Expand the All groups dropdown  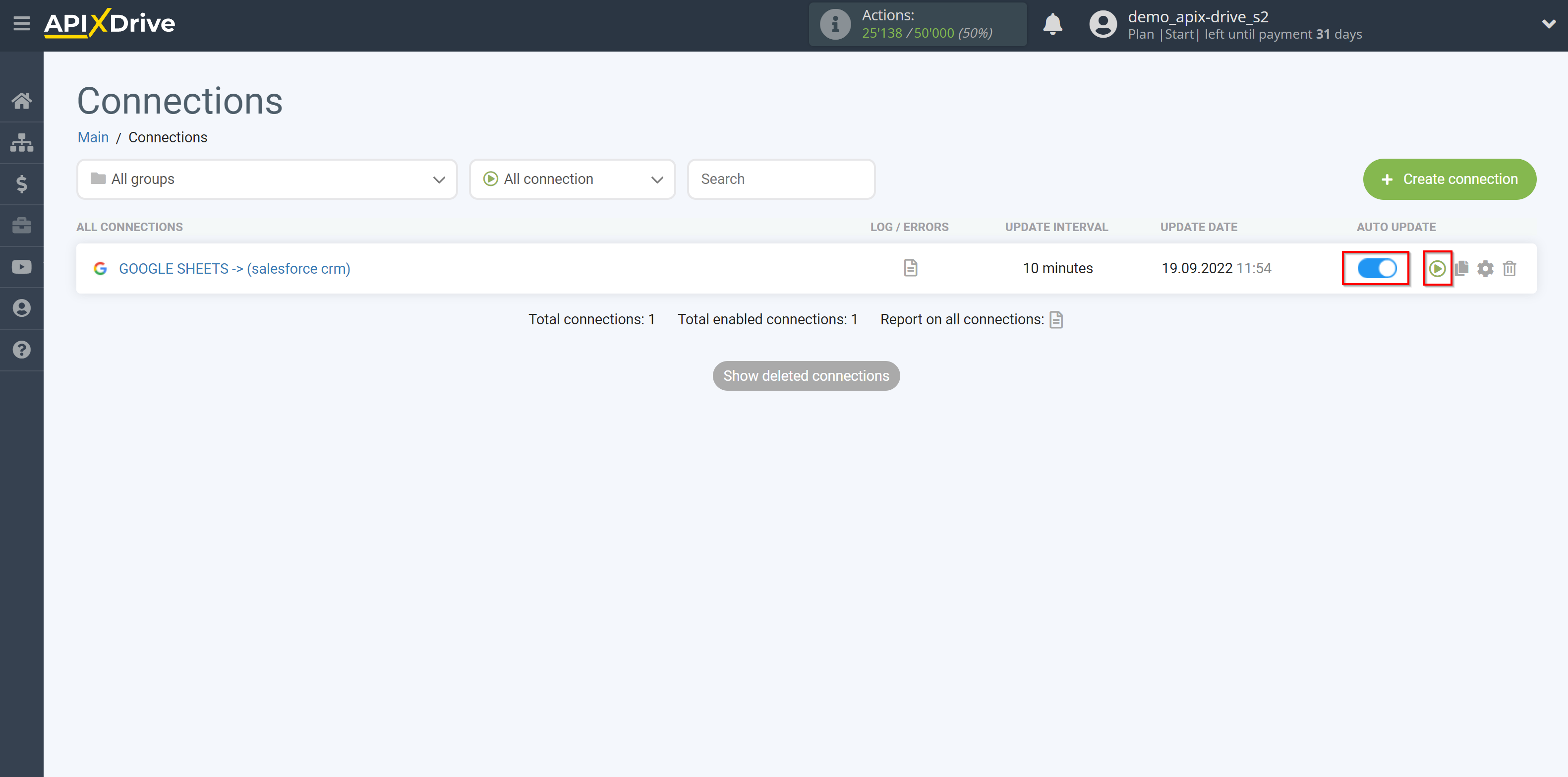[x=265, y=179]
